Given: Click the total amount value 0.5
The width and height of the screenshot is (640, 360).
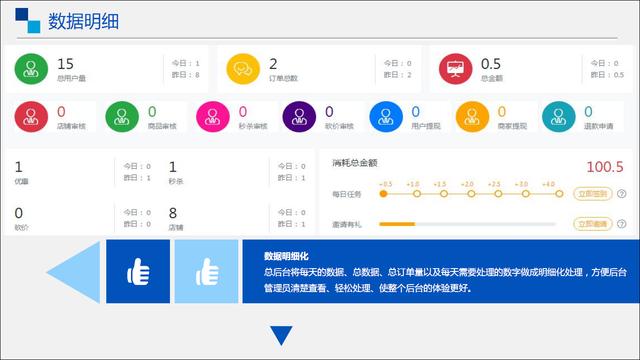Looking at the screenshot, I should pyautogui.click(x=491, y=64).
